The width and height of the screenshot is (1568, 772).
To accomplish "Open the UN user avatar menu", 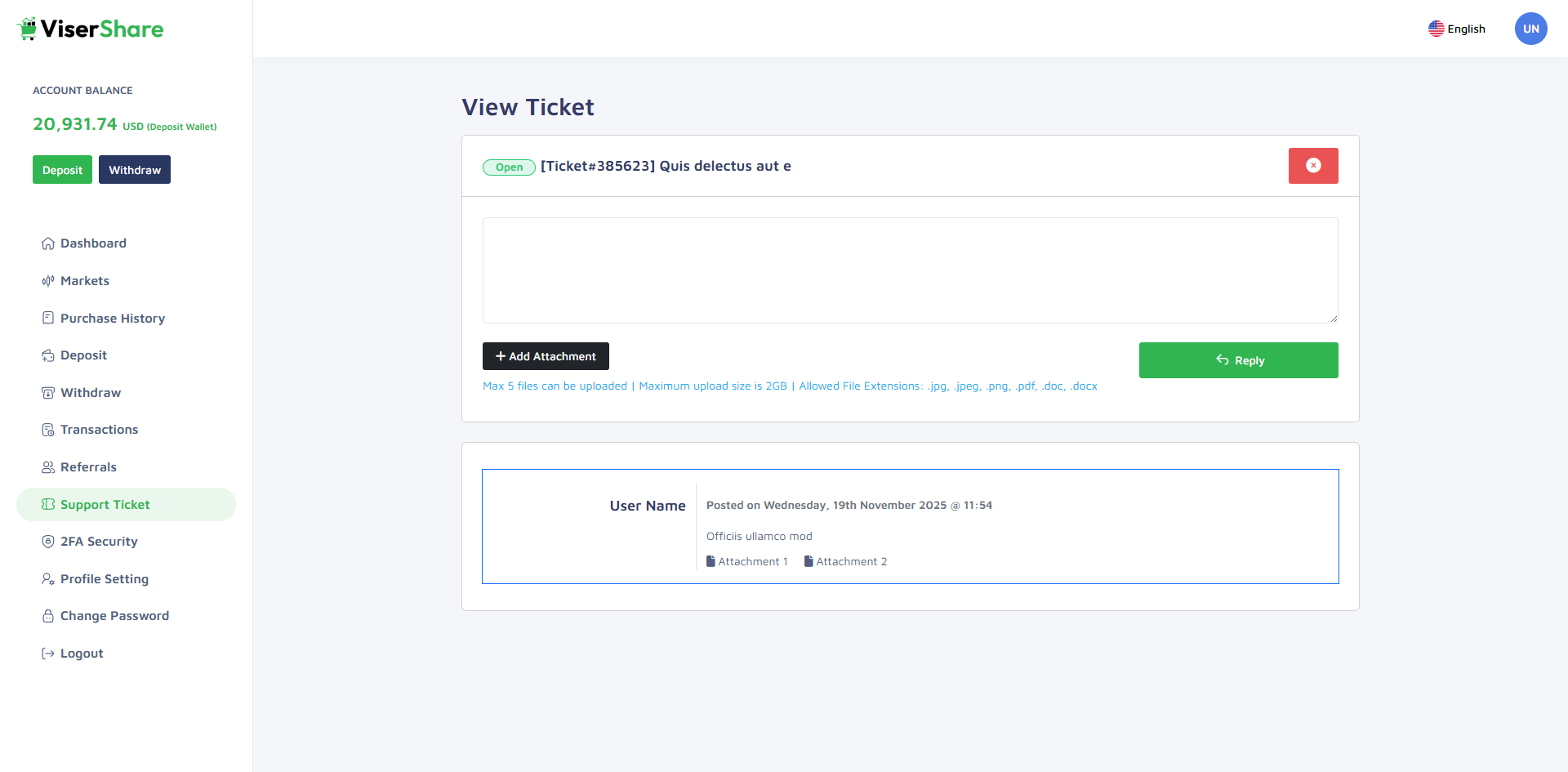I will click(x=1530, y=29).
